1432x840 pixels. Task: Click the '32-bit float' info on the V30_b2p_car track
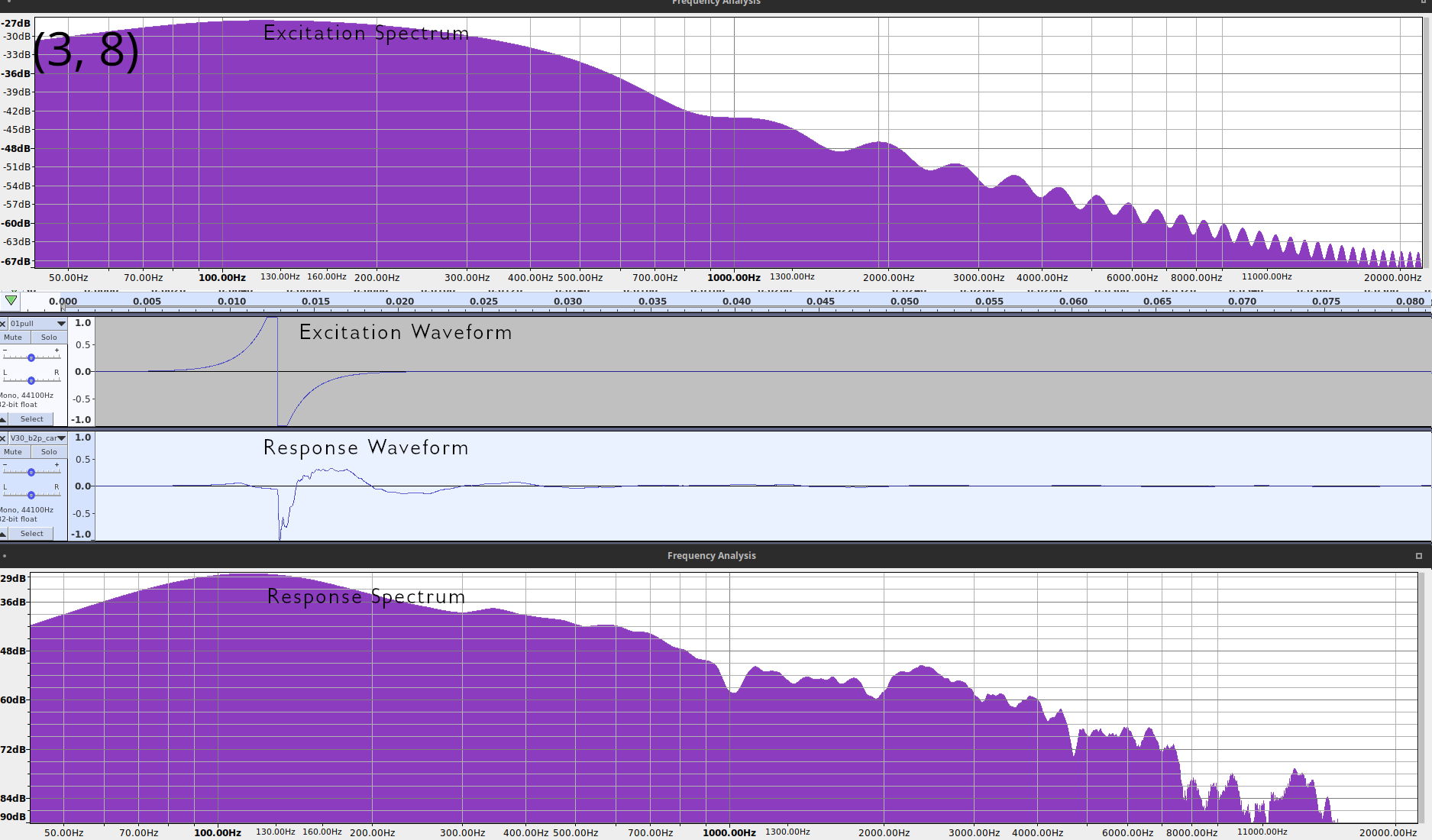(x=18, y=519)
